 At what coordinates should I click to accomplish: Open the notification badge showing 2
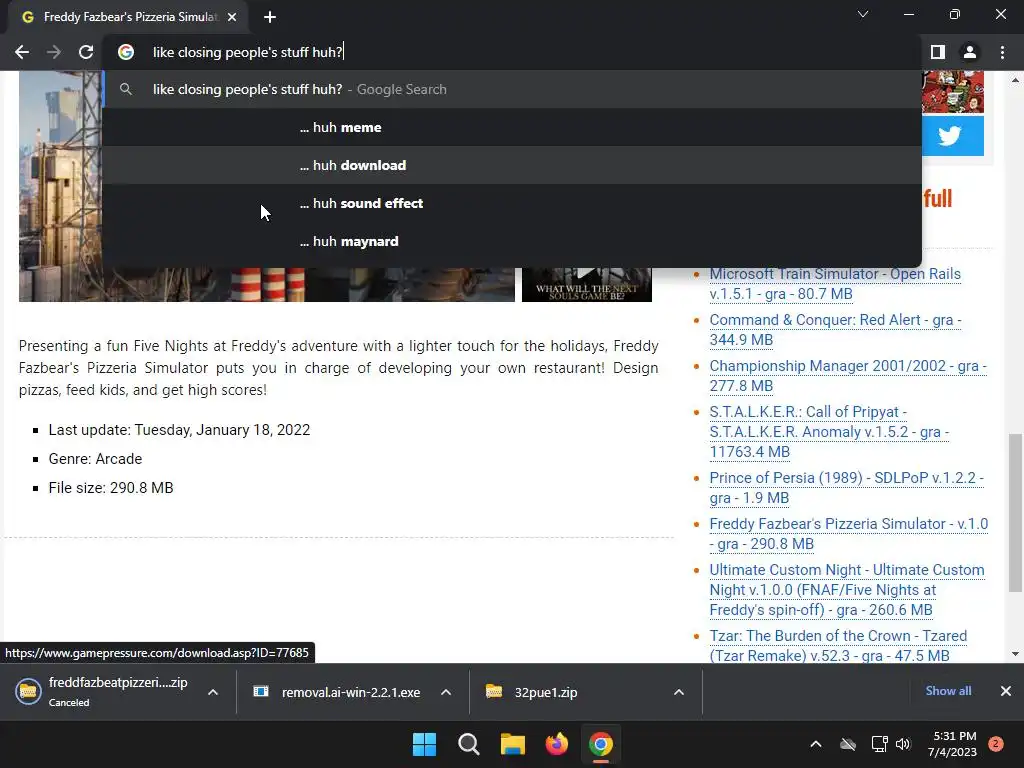tap(996, 744)
